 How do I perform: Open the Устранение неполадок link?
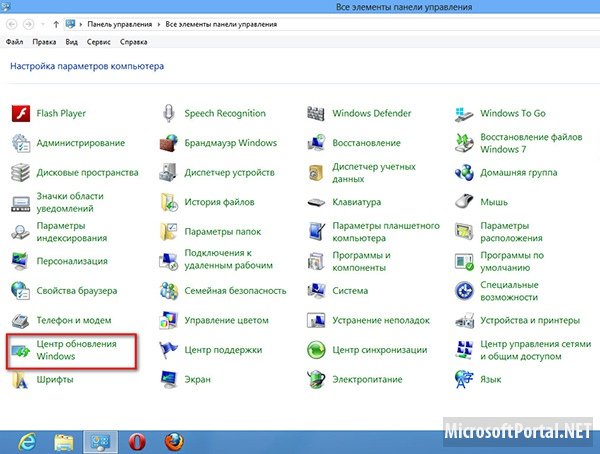click(x=381, y=320)
